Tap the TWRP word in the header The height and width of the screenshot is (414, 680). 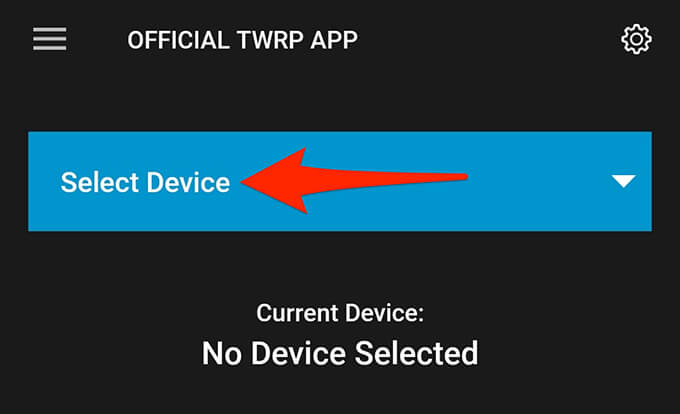(270, 40)
